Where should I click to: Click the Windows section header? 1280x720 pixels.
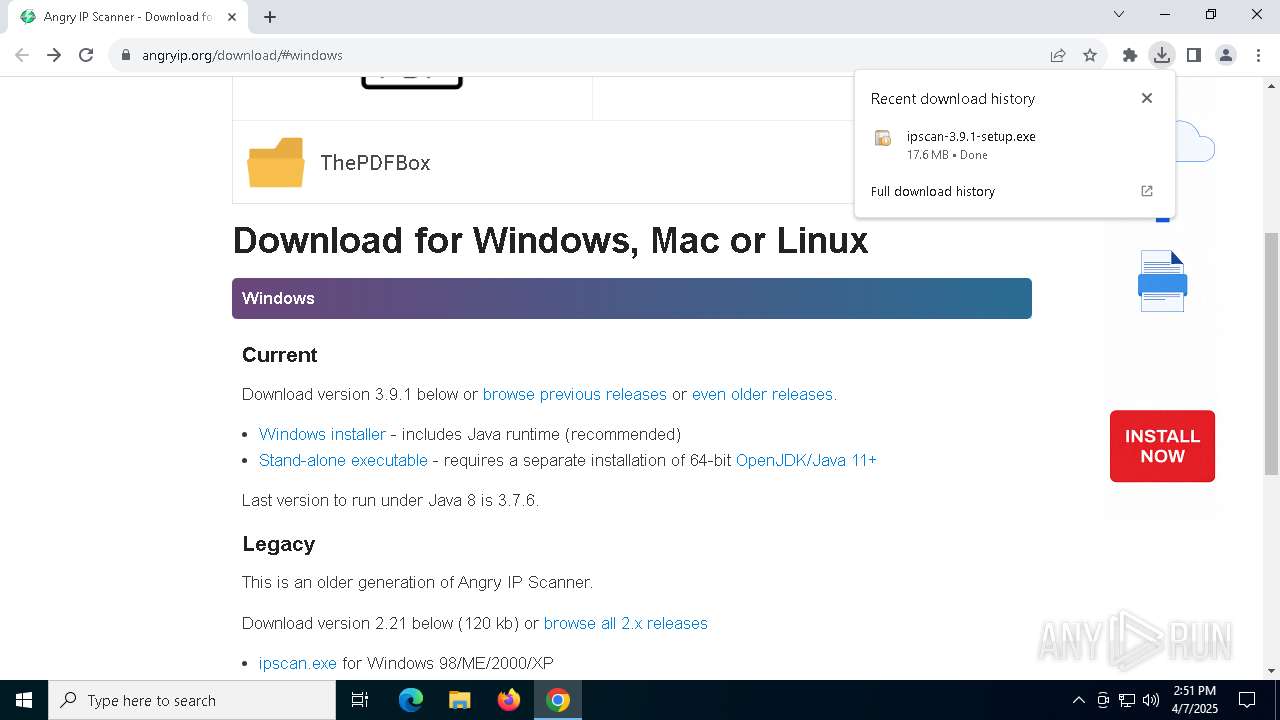[x=632, y=298]
